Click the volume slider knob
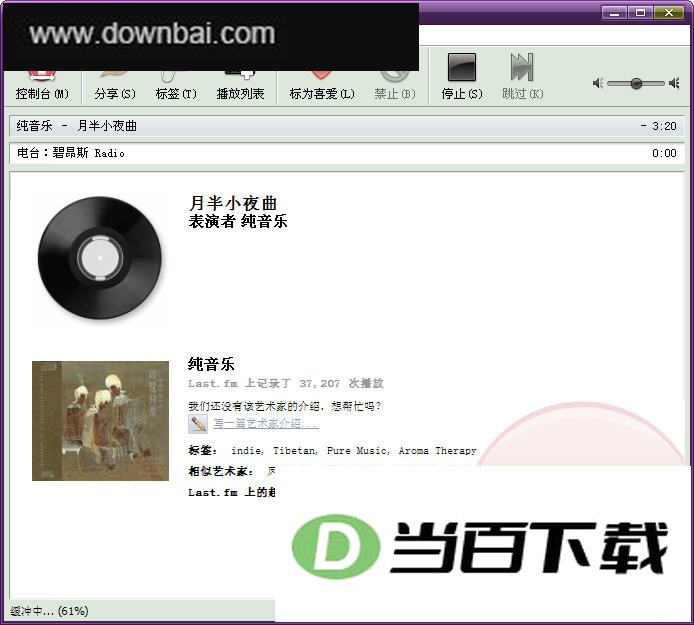 tap(636, 83)
